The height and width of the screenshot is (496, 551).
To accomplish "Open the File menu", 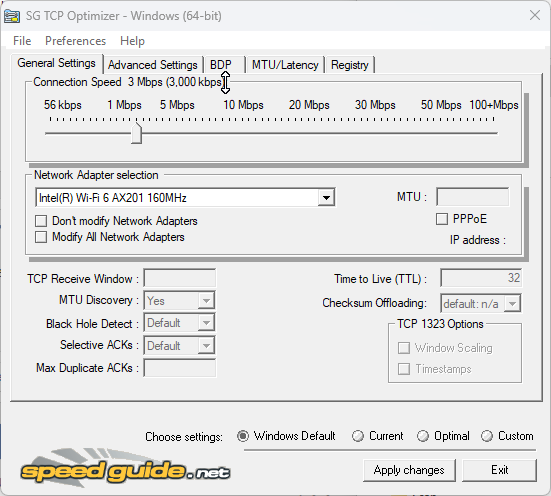I will (22, 41).
